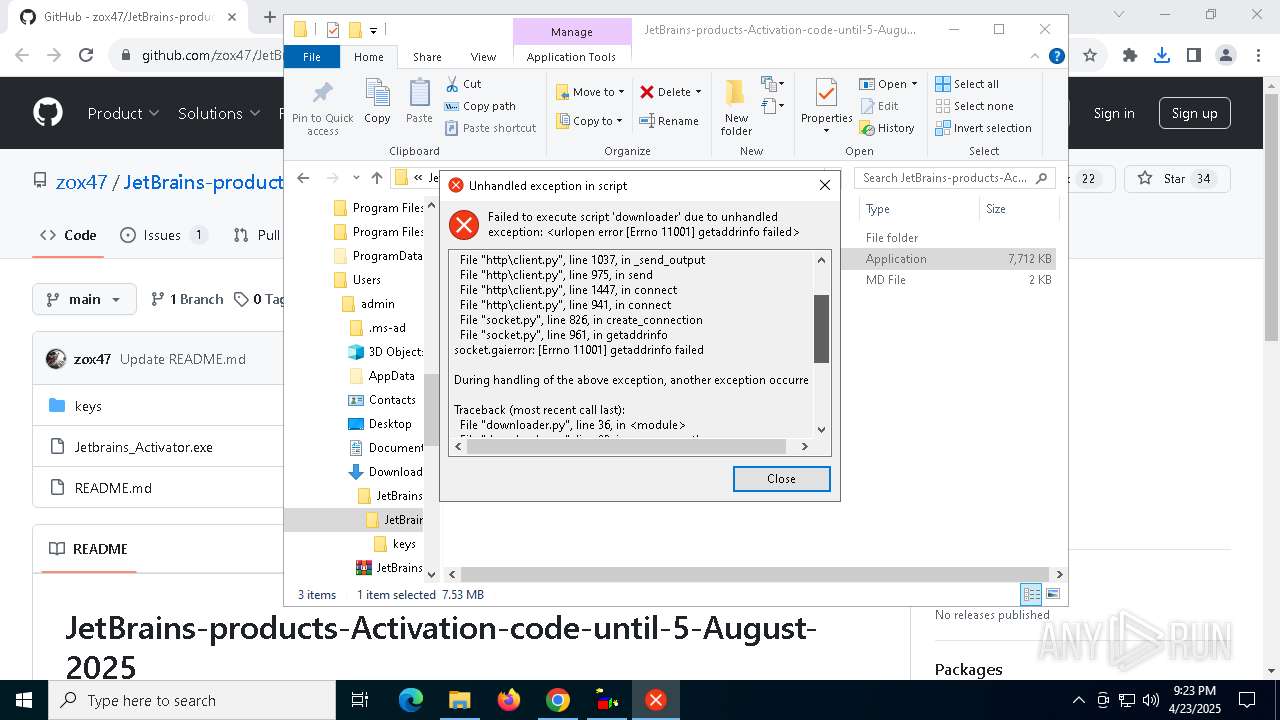Click the zox47 owner link
1280x720 pixels.
tap(81, 182)
